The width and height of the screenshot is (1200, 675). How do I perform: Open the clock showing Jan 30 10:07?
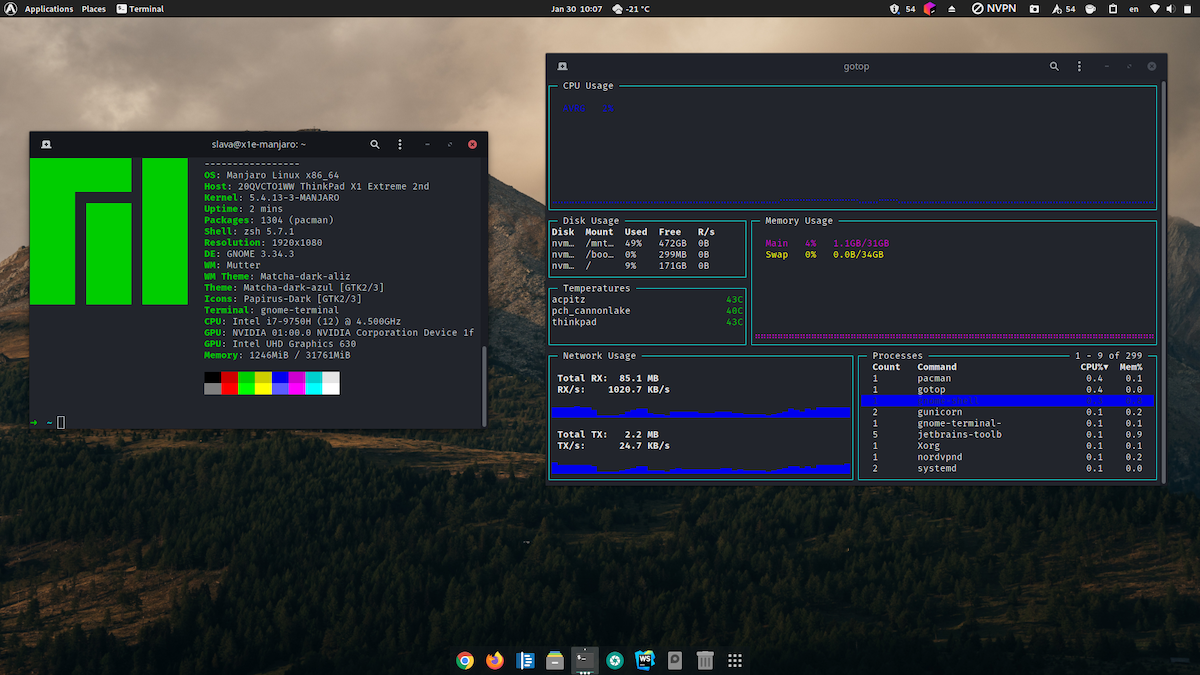pos(577,9)
